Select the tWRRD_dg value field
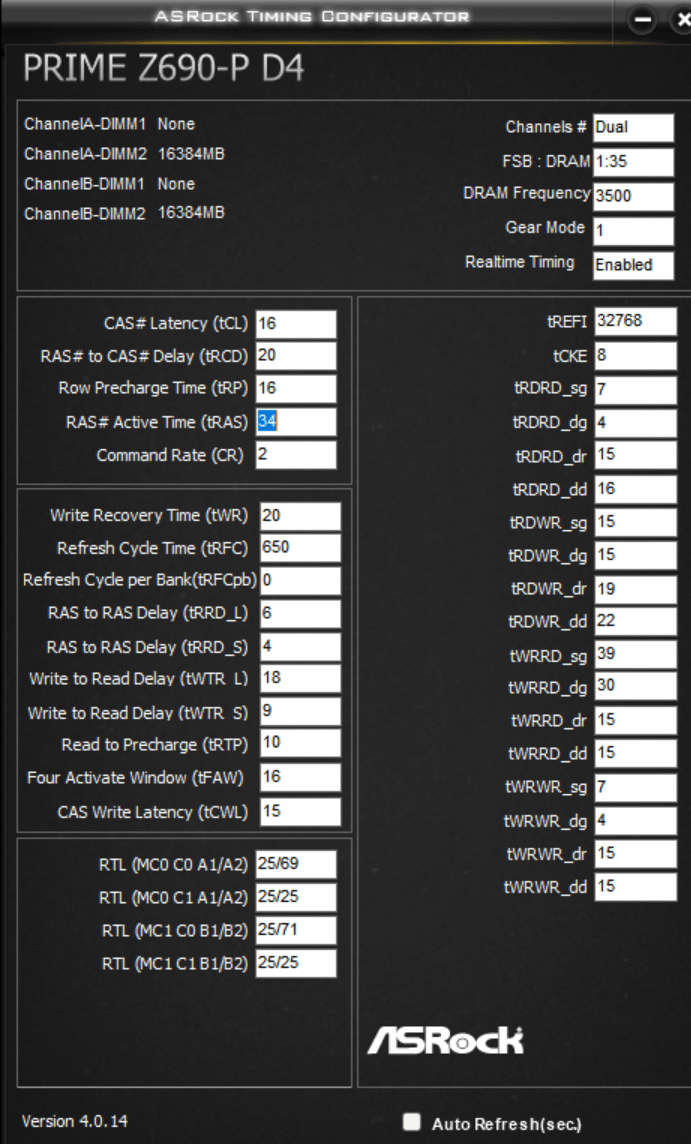Viewport: 691px width, 1144px height. pos(636,687)
